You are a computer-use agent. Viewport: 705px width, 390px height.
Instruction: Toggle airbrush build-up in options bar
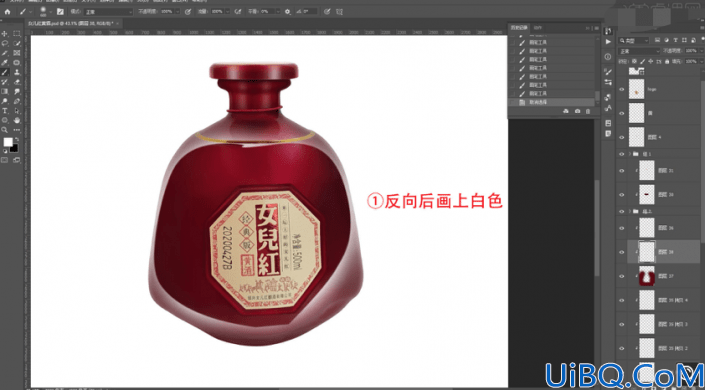tap(238, 12)
